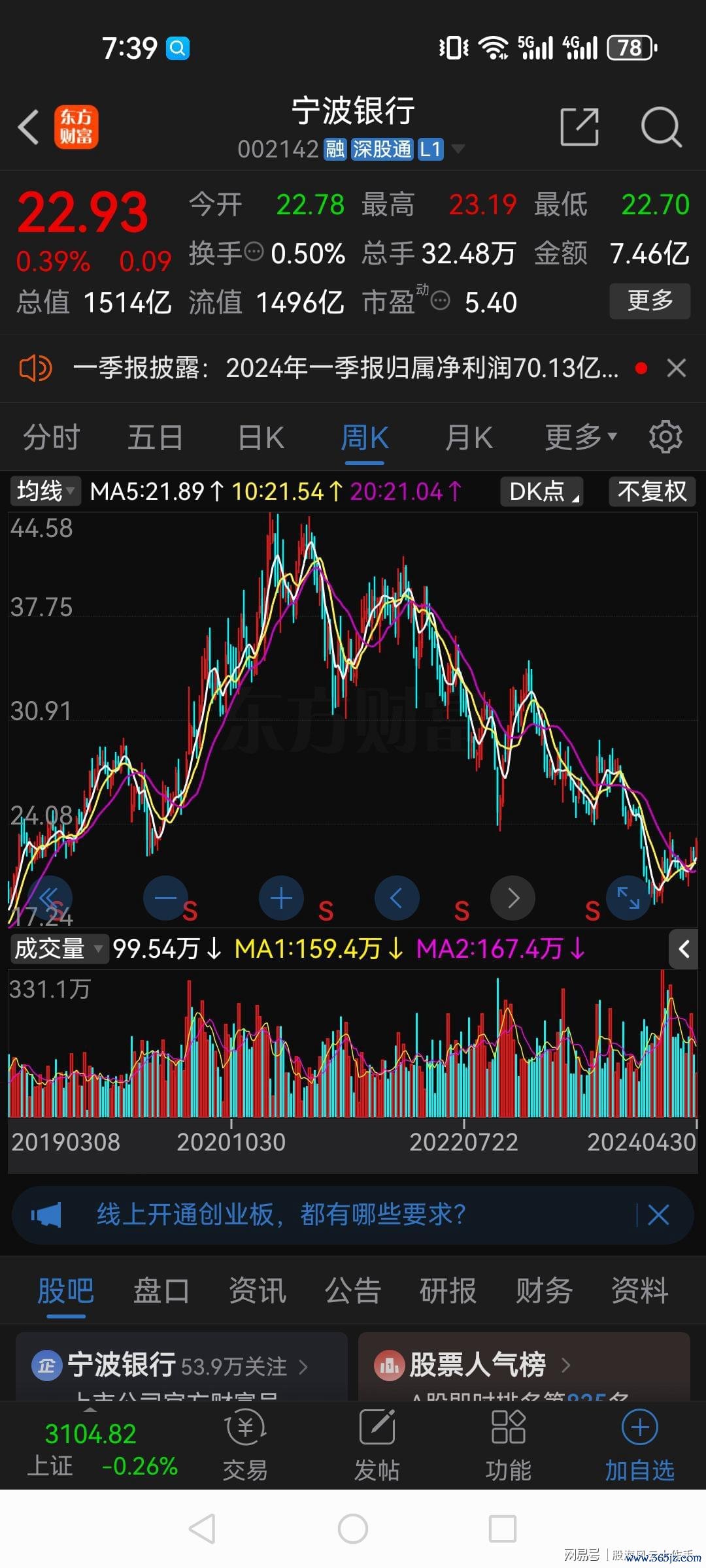Tap the 市盈 info icon
Viewport: 706px width, 1568px height.
(x=441, y=301)
